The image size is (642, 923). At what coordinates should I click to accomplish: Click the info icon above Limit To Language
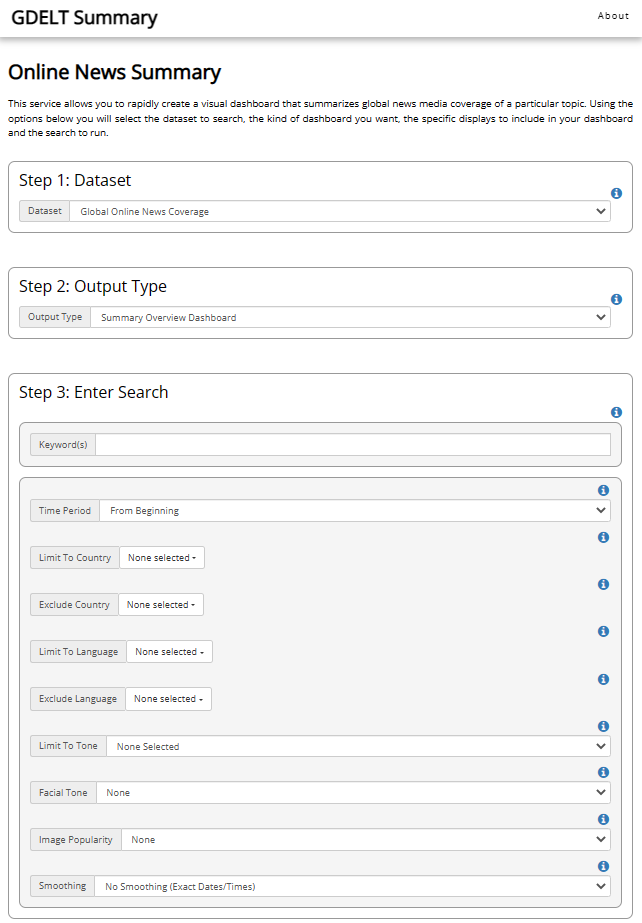(x=603, y=631)
